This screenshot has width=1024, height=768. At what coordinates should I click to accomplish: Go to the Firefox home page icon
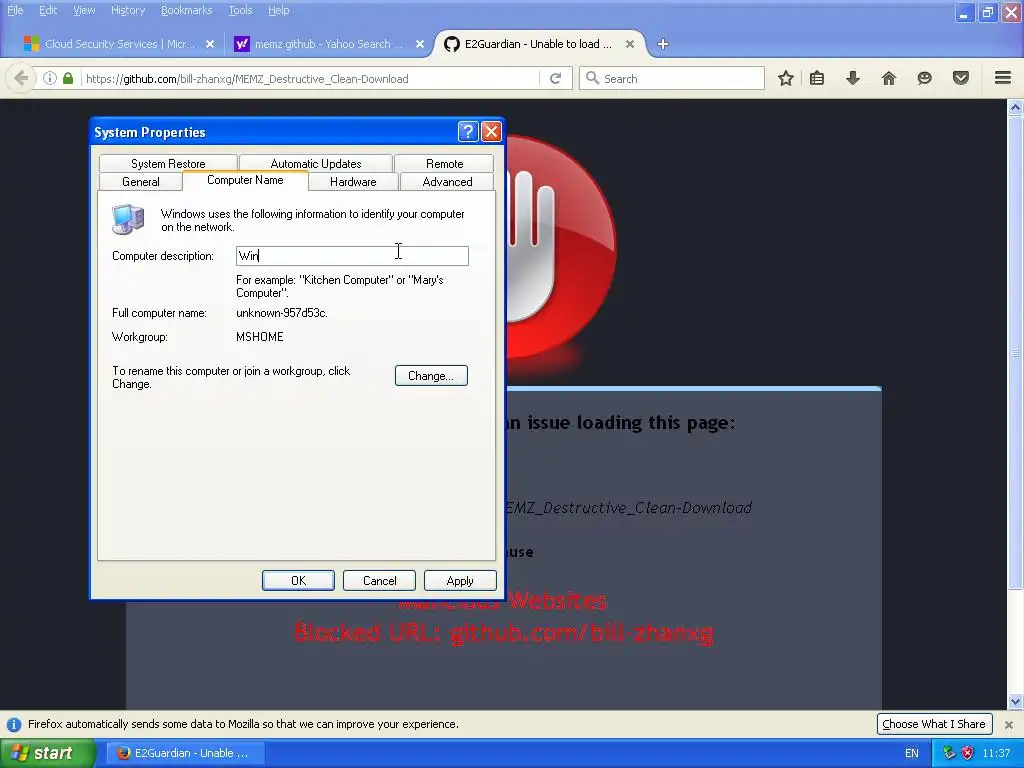tap(889, 78)
